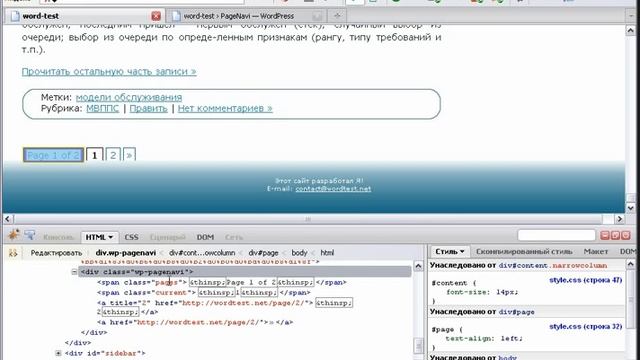
Task: Click the #content selector in styles
Action: click(449, 283)
